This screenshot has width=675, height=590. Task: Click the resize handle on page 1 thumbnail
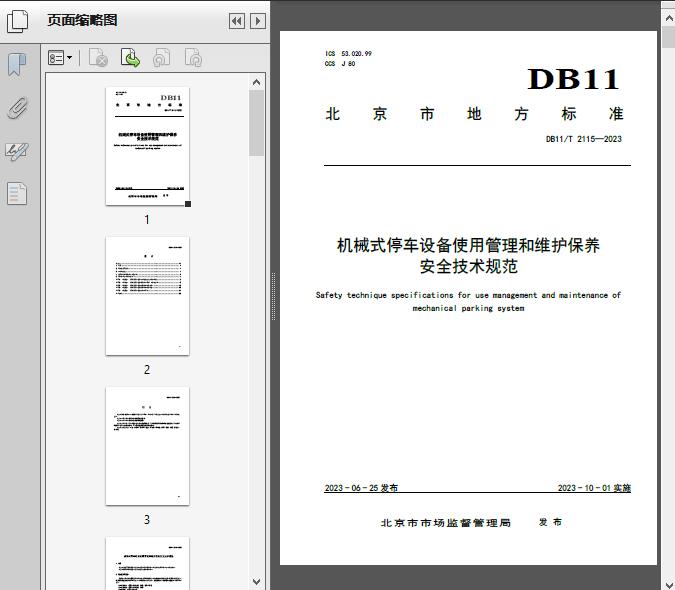(188, 204)
